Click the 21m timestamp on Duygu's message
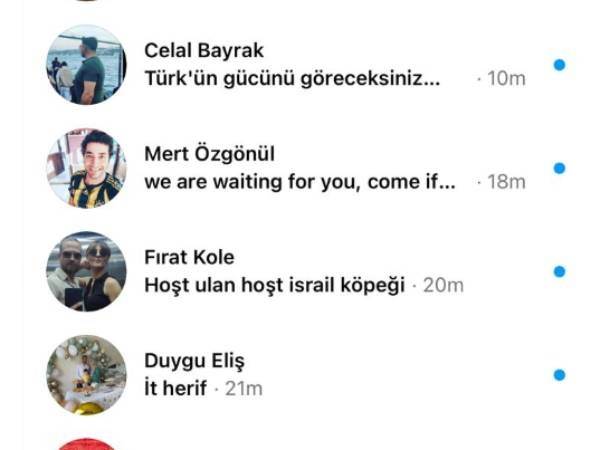Viewport: 600px width, 450px height. coord(243,389)
